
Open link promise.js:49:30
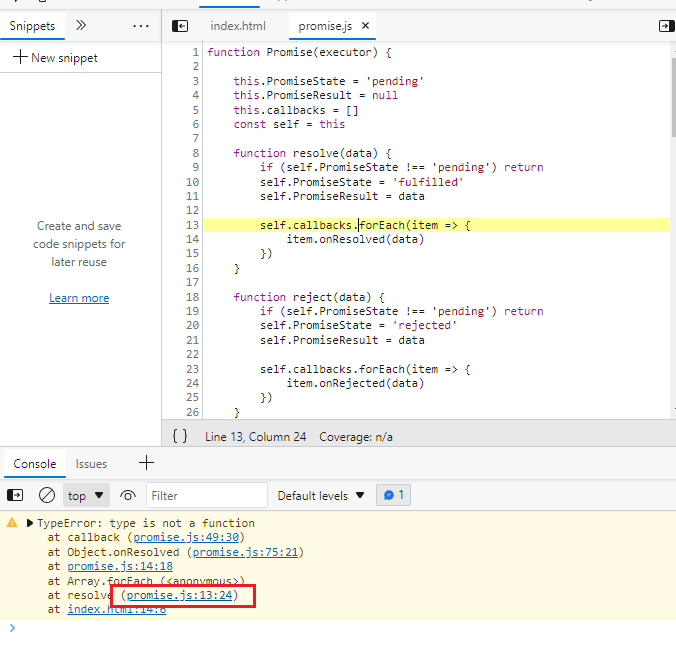(186, 537)
